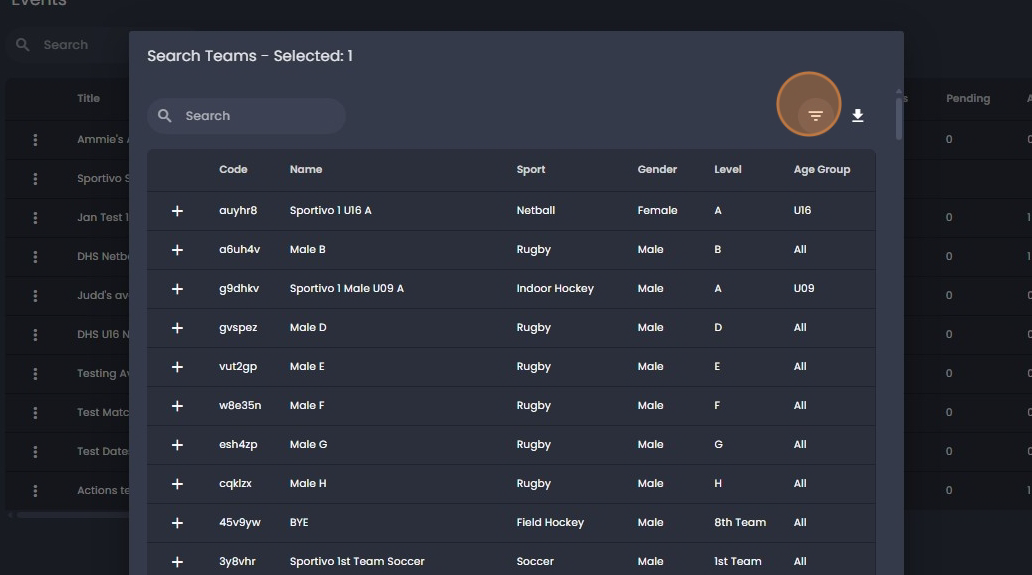1032x575 pixels.
Task: Click the Indoor Hockey sport cell
Action: [x=555, y=288]
